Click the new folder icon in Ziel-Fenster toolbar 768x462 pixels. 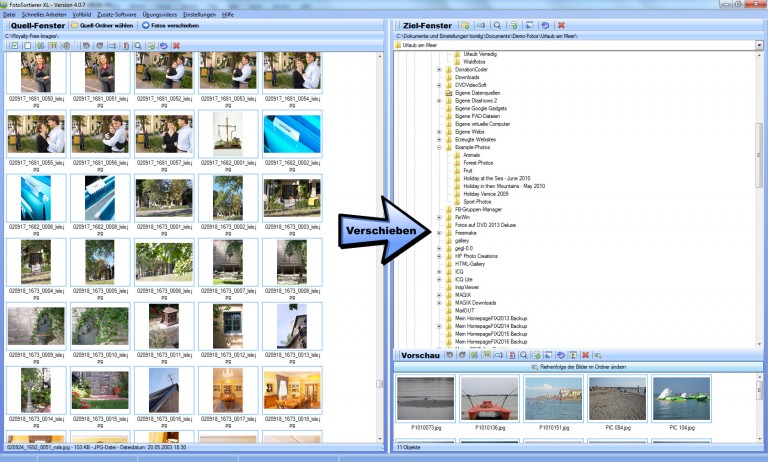(466, 23)
